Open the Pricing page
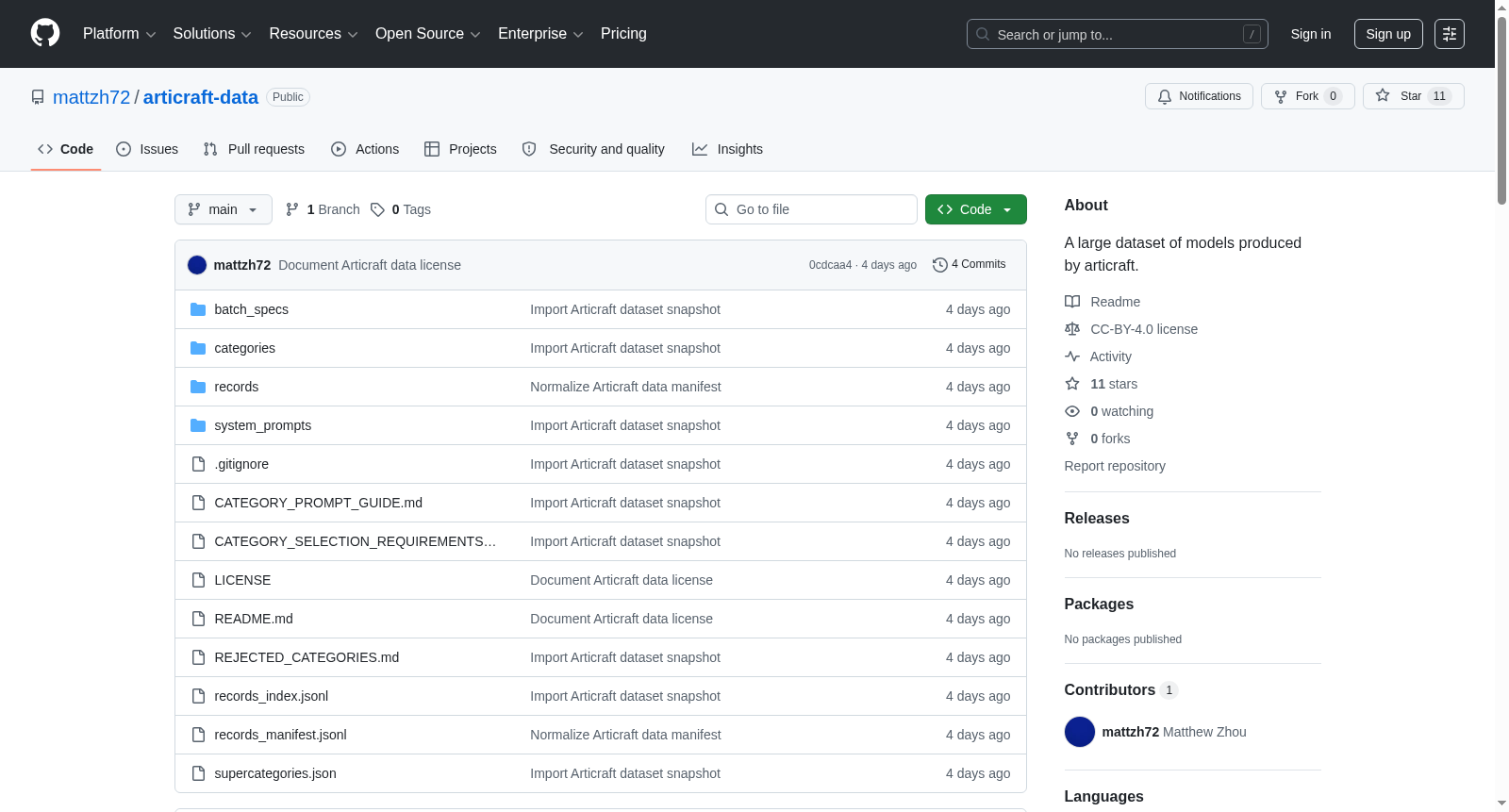This screenshot has height=812, width=1509. (x=623, y=34)
